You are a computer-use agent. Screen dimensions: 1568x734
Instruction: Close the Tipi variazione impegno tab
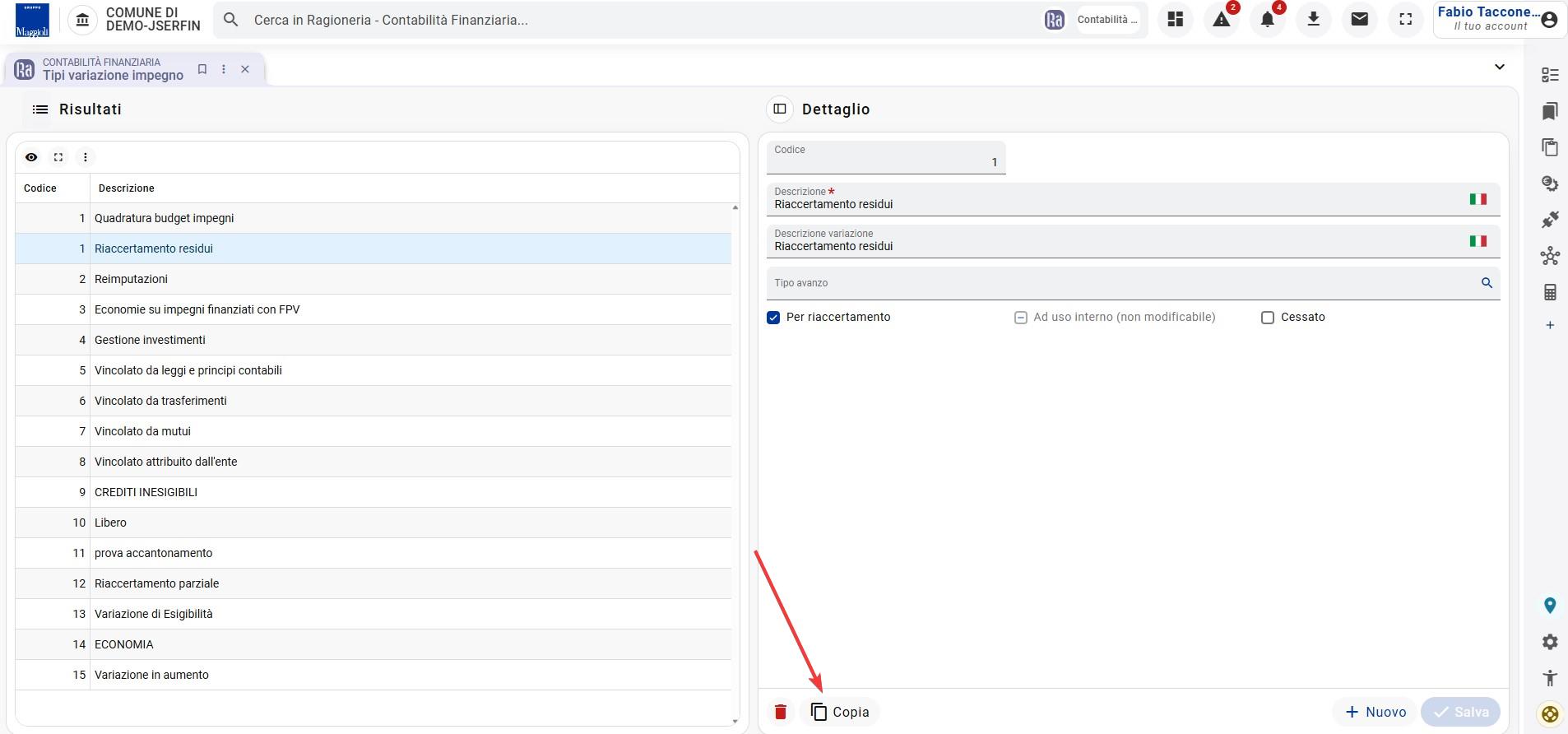245,69
